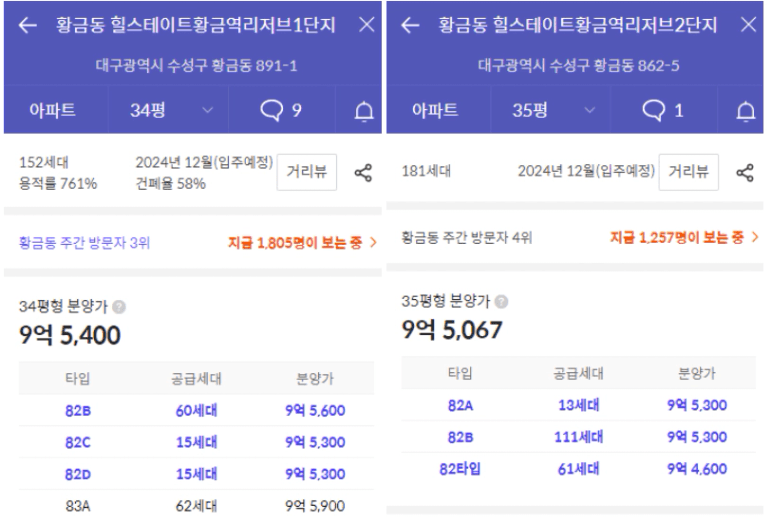
Task: Click 181세대 household count
Action: [x=426, y=171]
